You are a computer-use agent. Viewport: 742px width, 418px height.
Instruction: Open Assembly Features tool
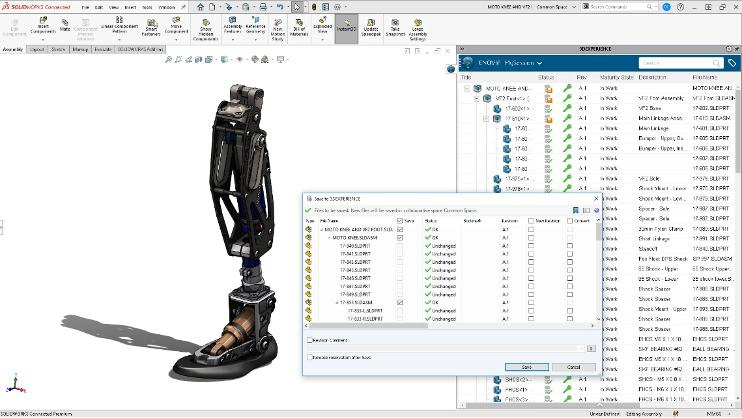click(x=232, y=26)
